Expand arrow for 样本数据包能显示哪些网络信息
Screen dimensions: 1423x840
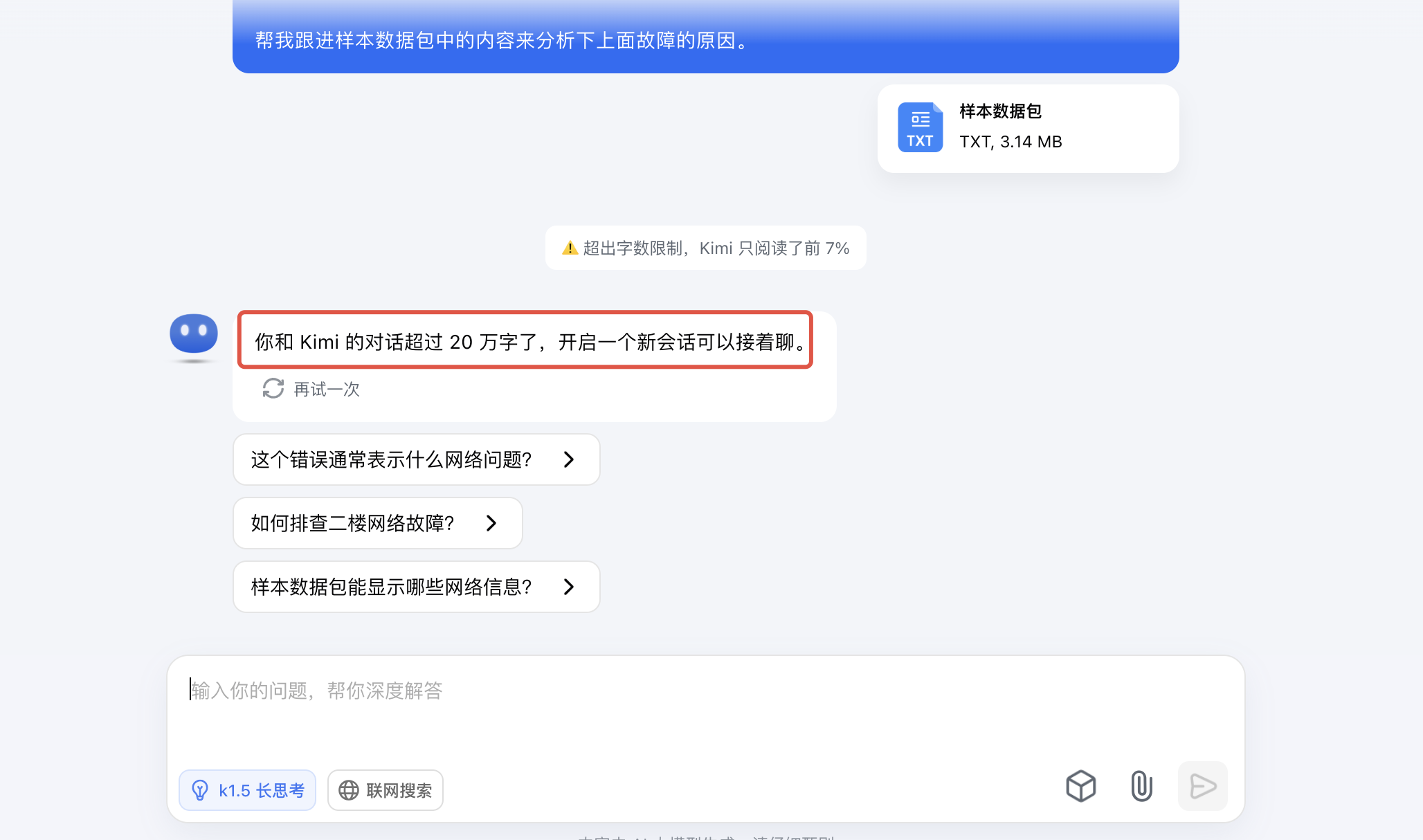(x=569, y=587)
